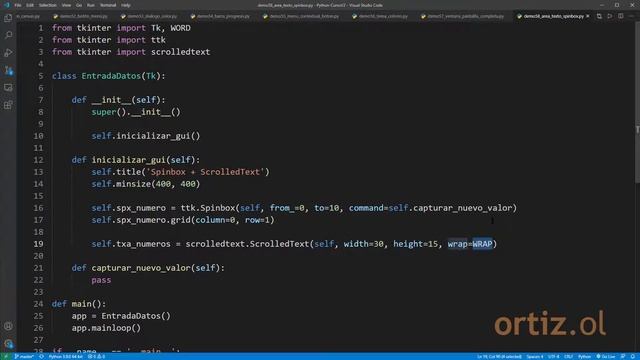This screenshot has height=360, width=640.
Task: Click 'pass' keyword on line 22
Action: tap(101, 280)
